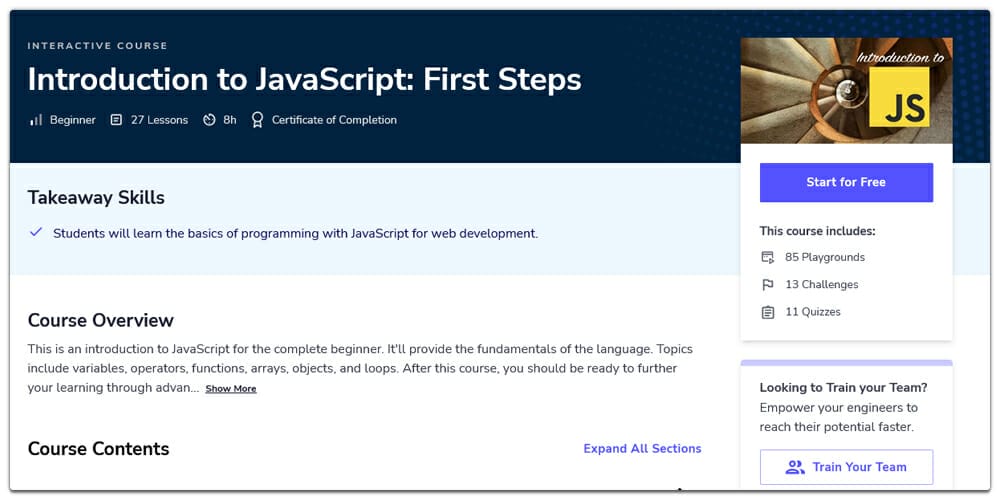Click the checkmark icon under Takeaway Skills
Viewport: 1000px width, 500px height.
point(36,232)
